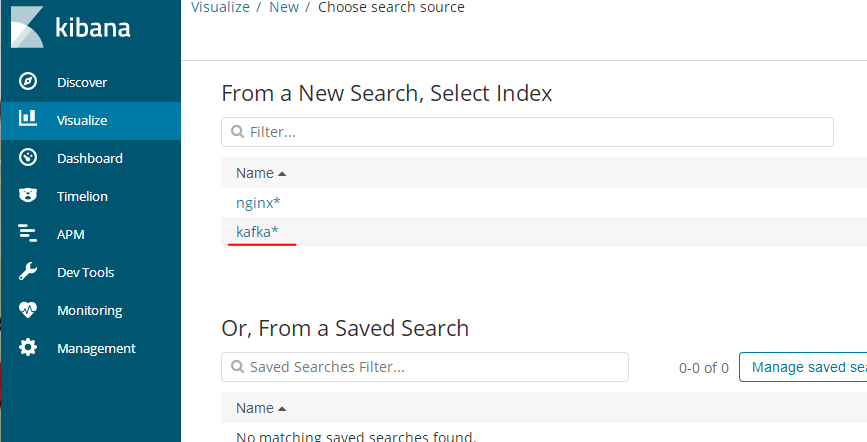Click the Timelion lion-face icon
867x442 pixels.
(28, 195)
